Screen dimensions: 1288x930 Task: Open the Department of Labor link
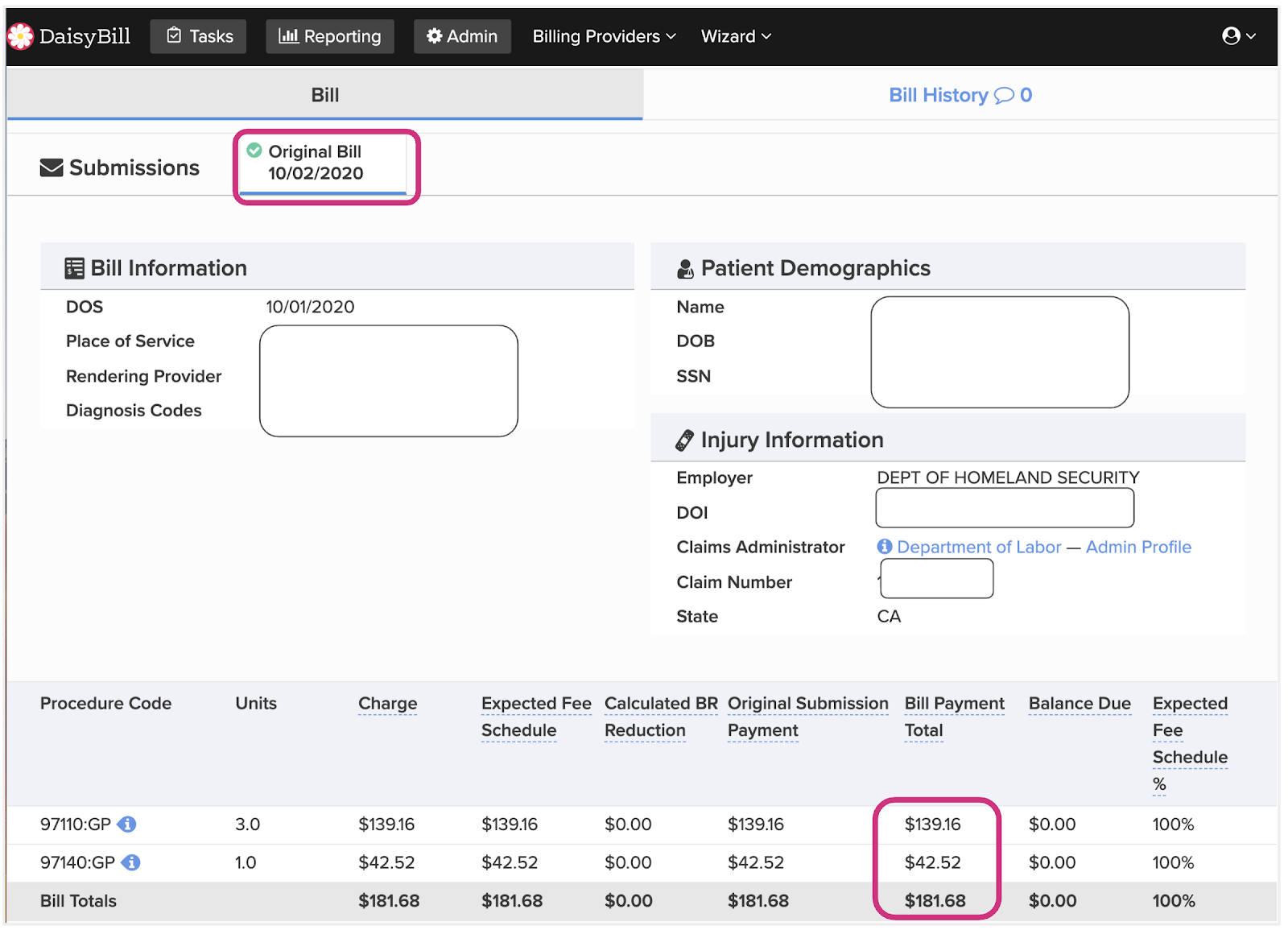pos(979,547)
